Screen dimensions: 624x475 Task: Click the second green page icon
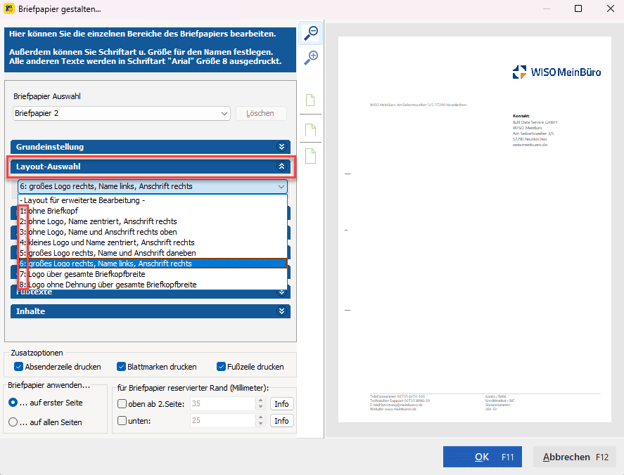311,130
